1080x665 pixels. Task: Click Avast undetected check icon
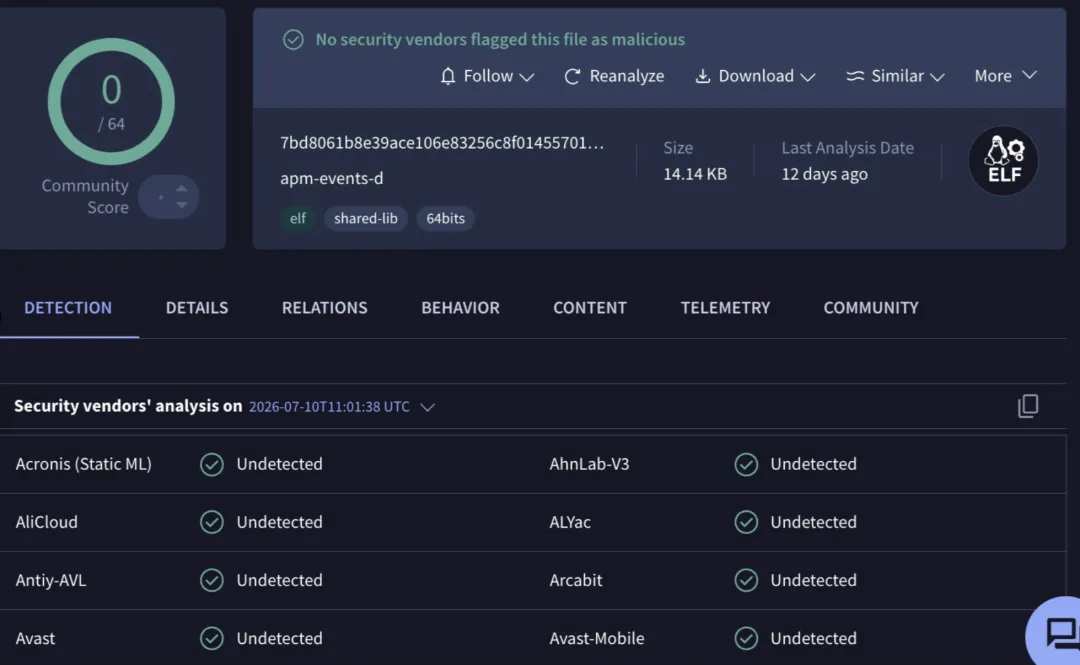click(211, 638)
